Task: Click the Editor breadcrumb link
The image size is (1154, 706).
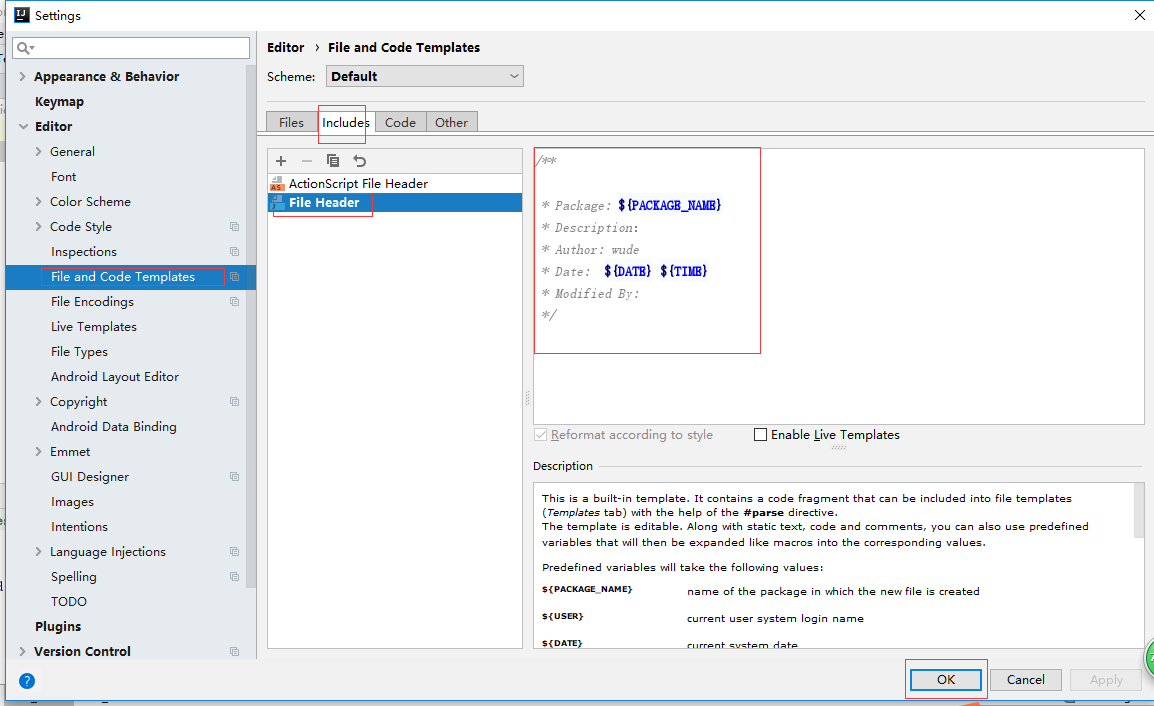Action: click(286, 47)
